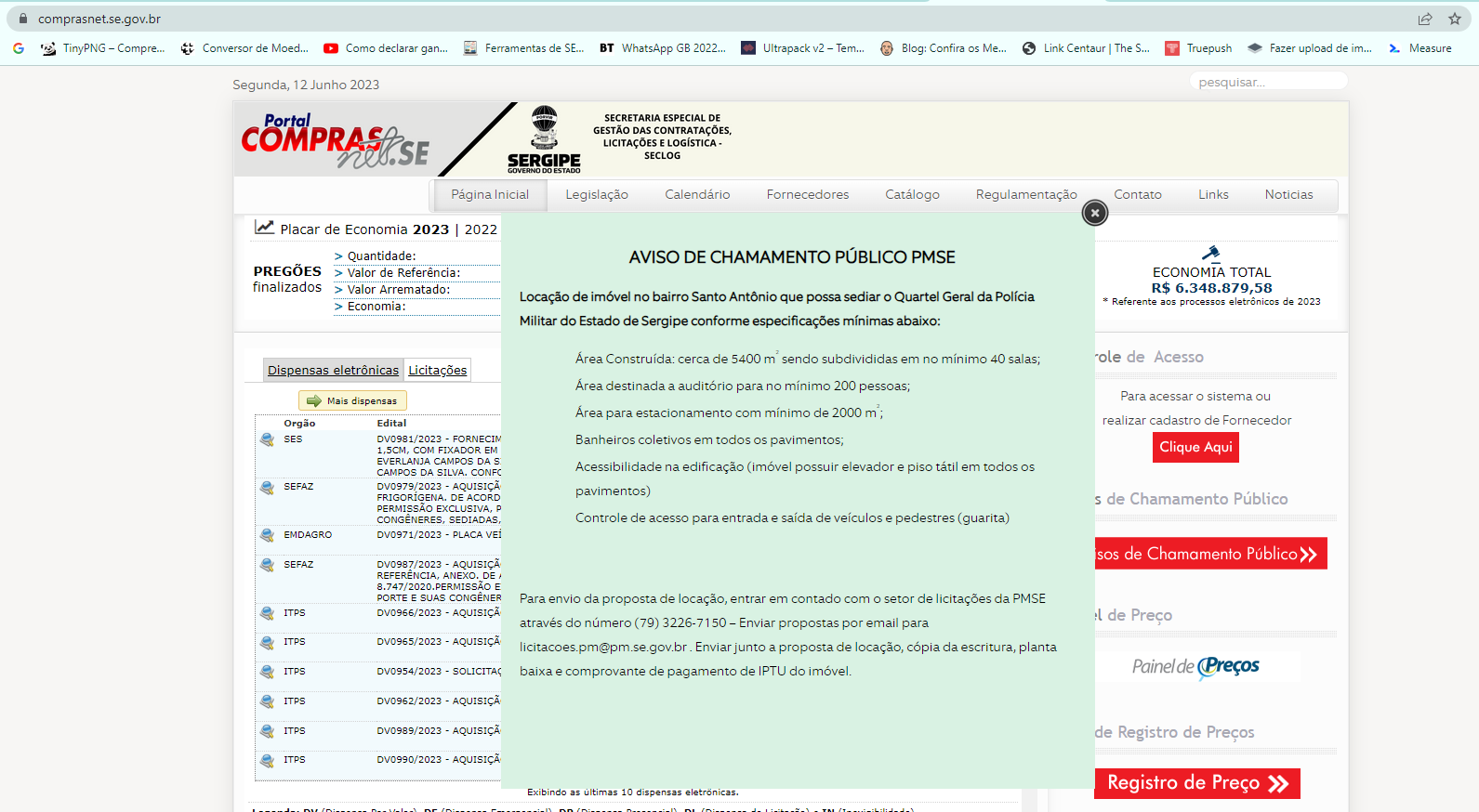
Task: Open the Google bookmark icon
Action: [x=19, y=48]
